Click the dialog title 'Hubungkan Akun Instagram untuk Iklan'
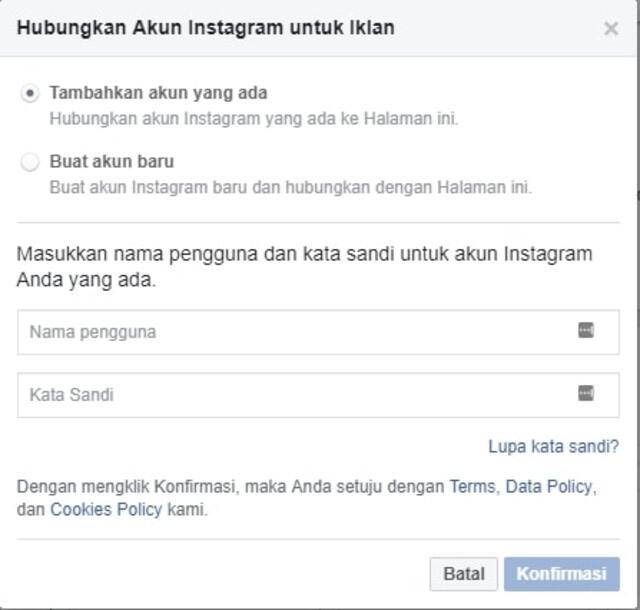 click(x=205, y=28)
